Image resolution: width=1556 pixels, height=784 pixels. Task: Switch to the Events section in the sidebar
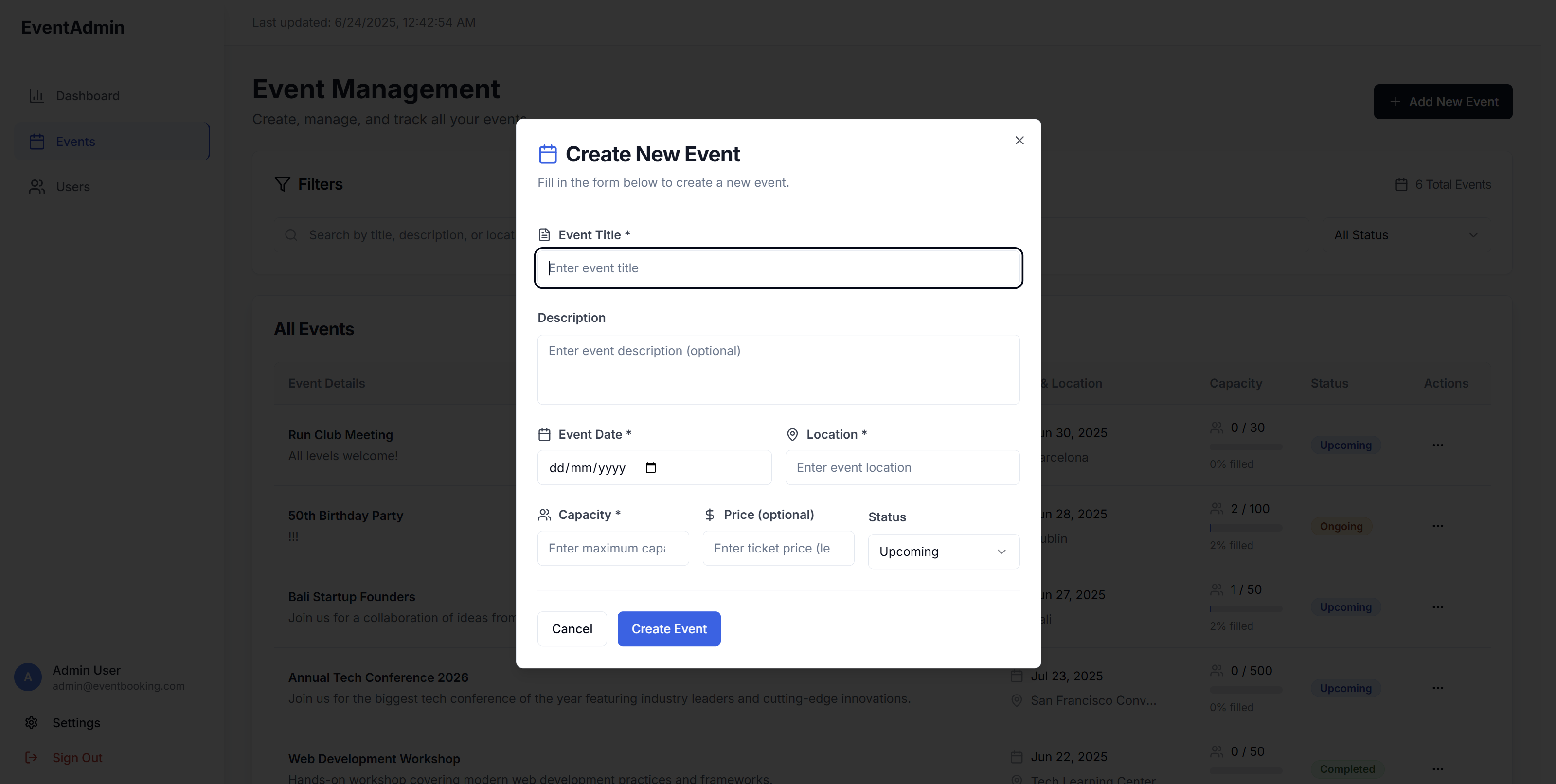75,142
